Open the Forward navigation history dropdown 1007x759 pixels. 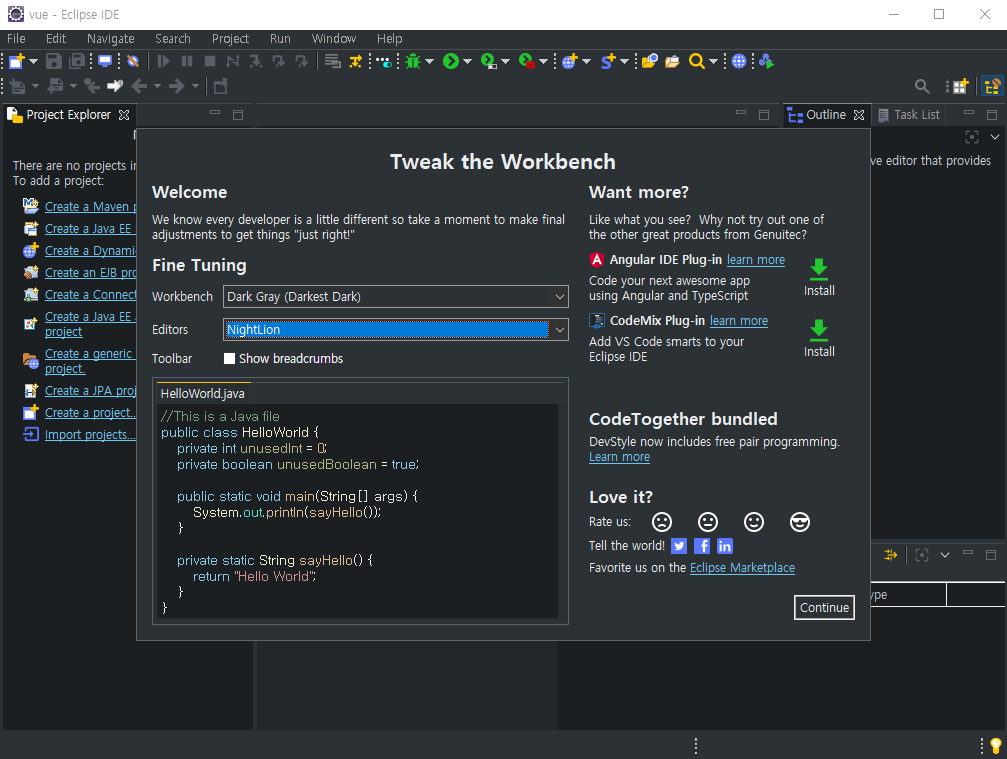195,86
